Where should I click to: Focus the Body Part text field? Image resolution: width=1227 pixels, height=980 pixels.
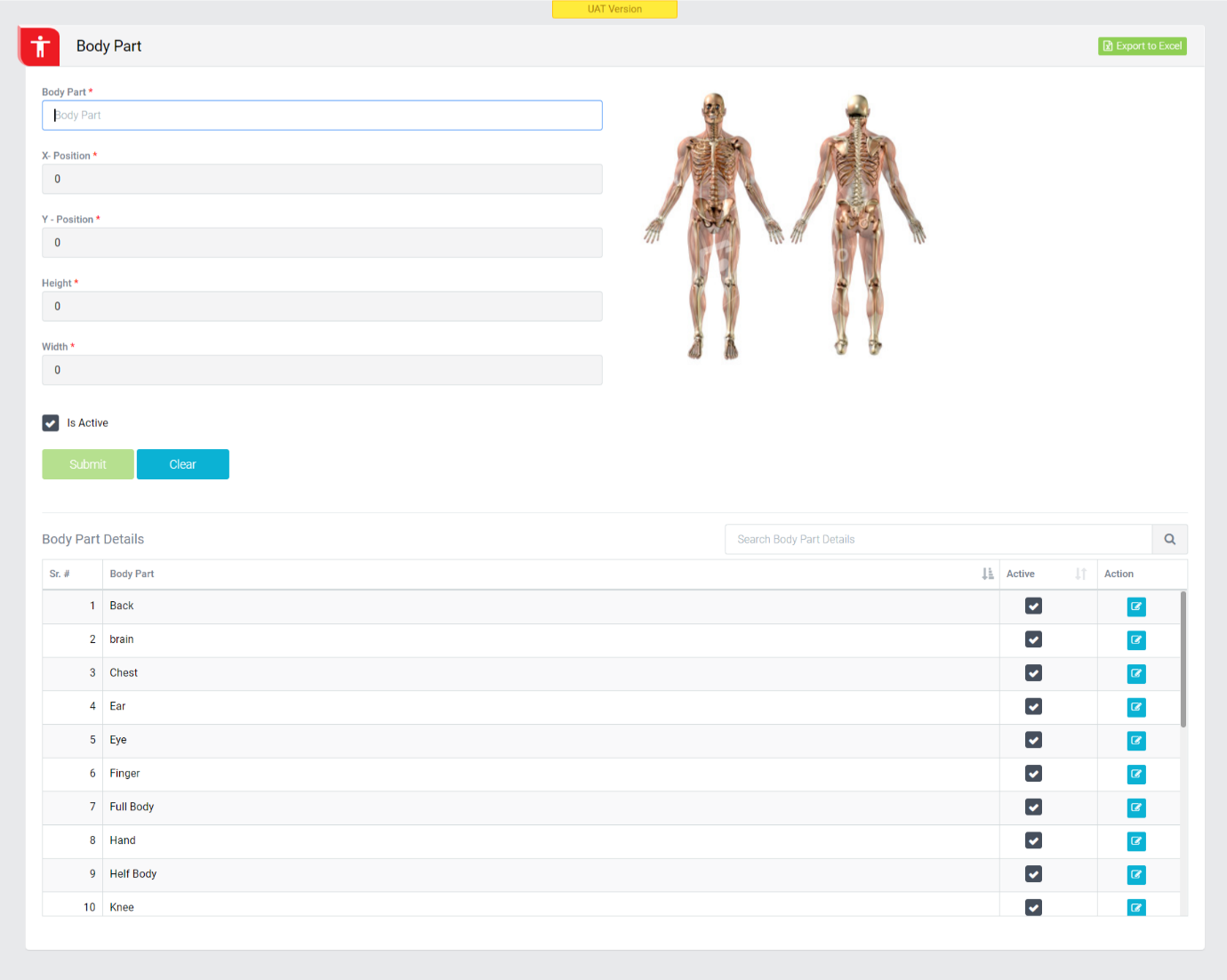click(x=322, y=116)
